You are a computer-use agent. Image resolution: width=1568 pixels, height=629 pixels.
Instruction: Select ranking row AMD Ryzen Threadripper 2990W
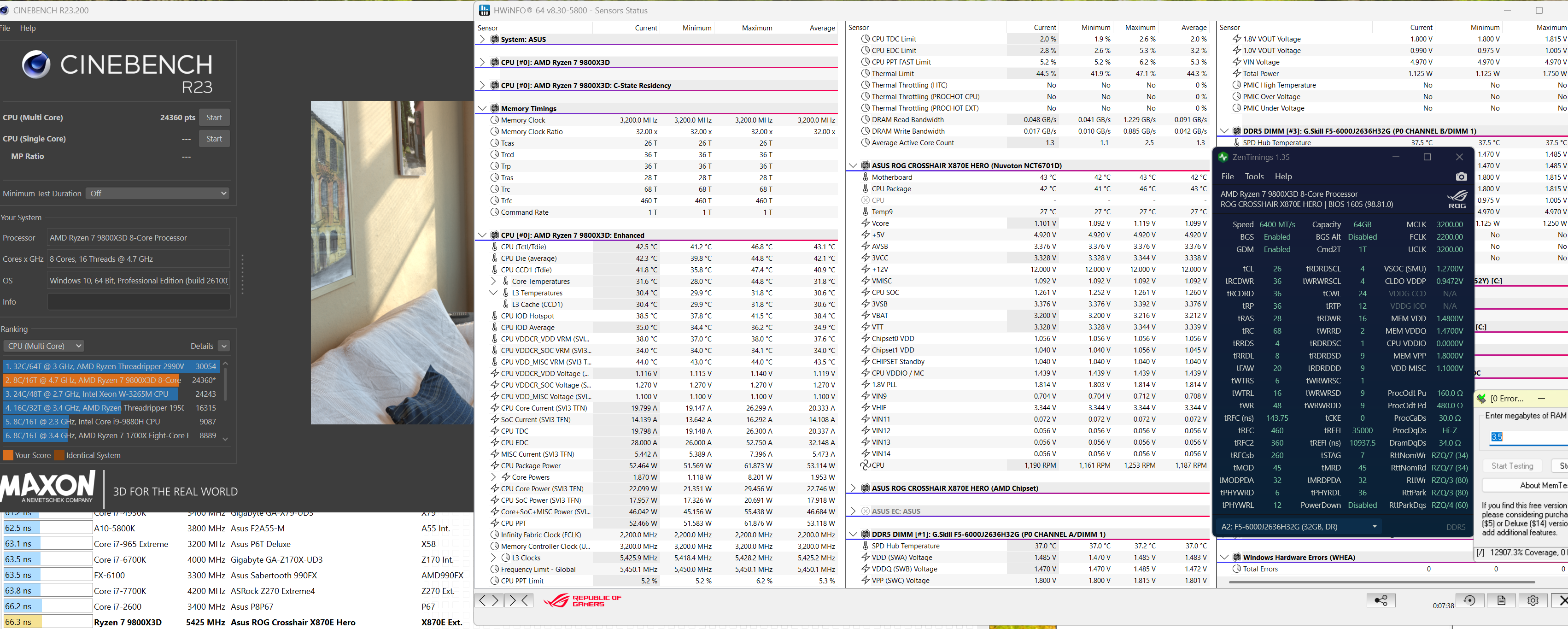coord(111,366)
